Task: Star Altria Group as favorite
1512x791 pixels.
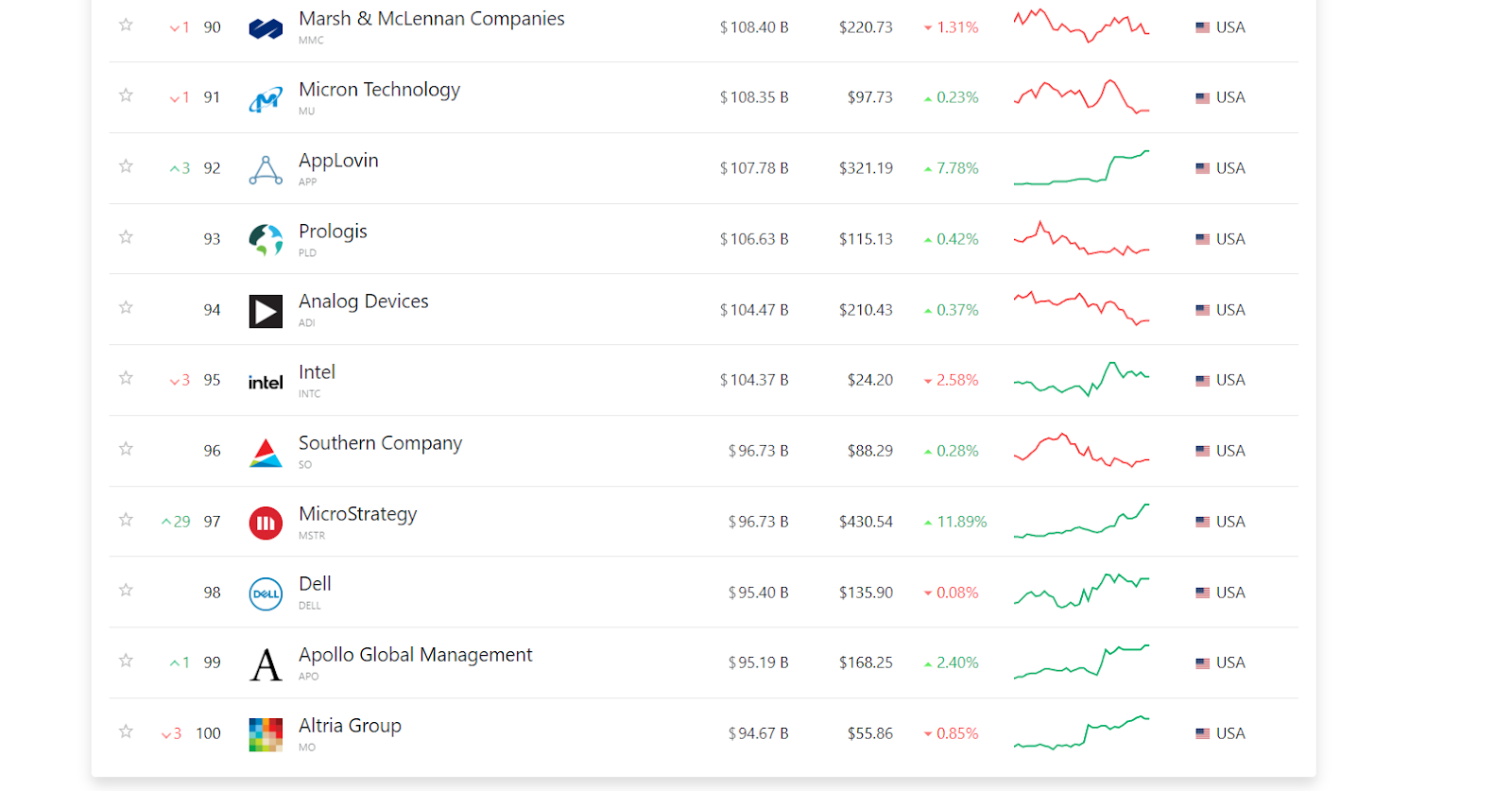Action: pyautogui.click(x=126, y=731)
